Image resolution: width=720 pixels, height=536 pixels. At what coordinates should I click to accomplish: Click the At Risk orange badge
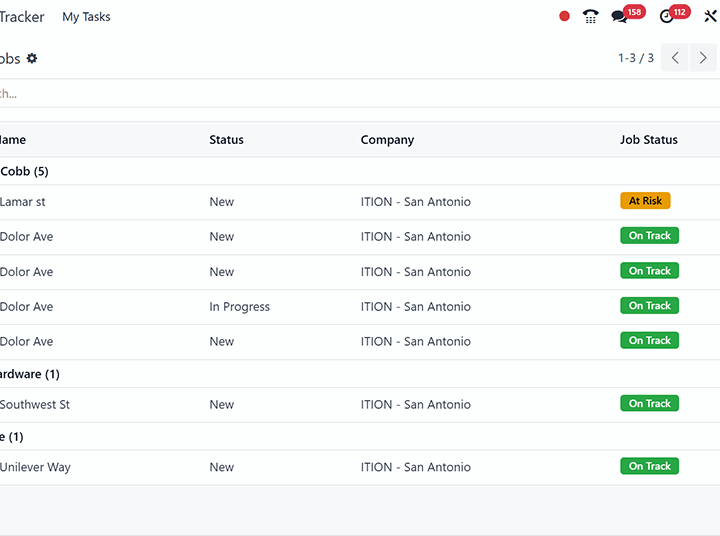[645, 201]
